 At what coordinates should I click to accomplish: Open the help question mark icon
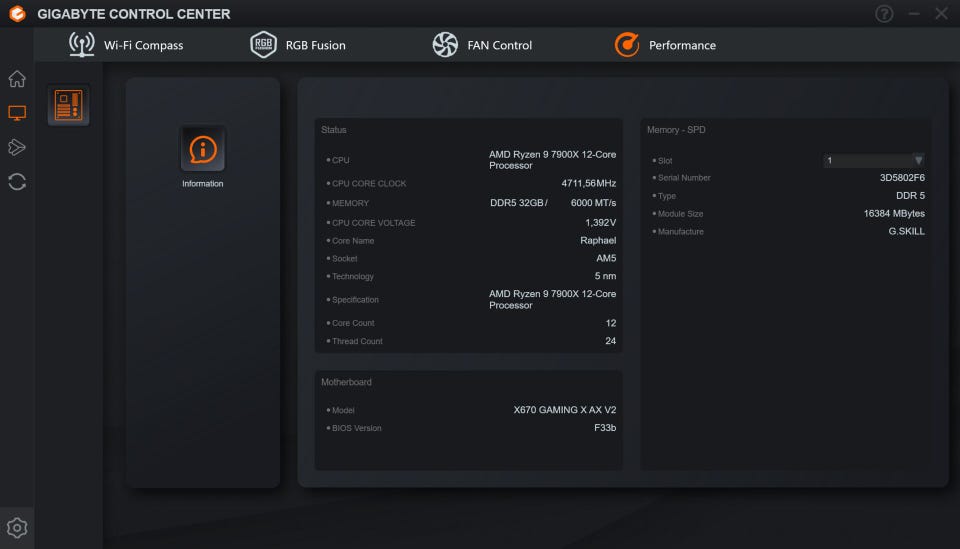tap(884, 13)
